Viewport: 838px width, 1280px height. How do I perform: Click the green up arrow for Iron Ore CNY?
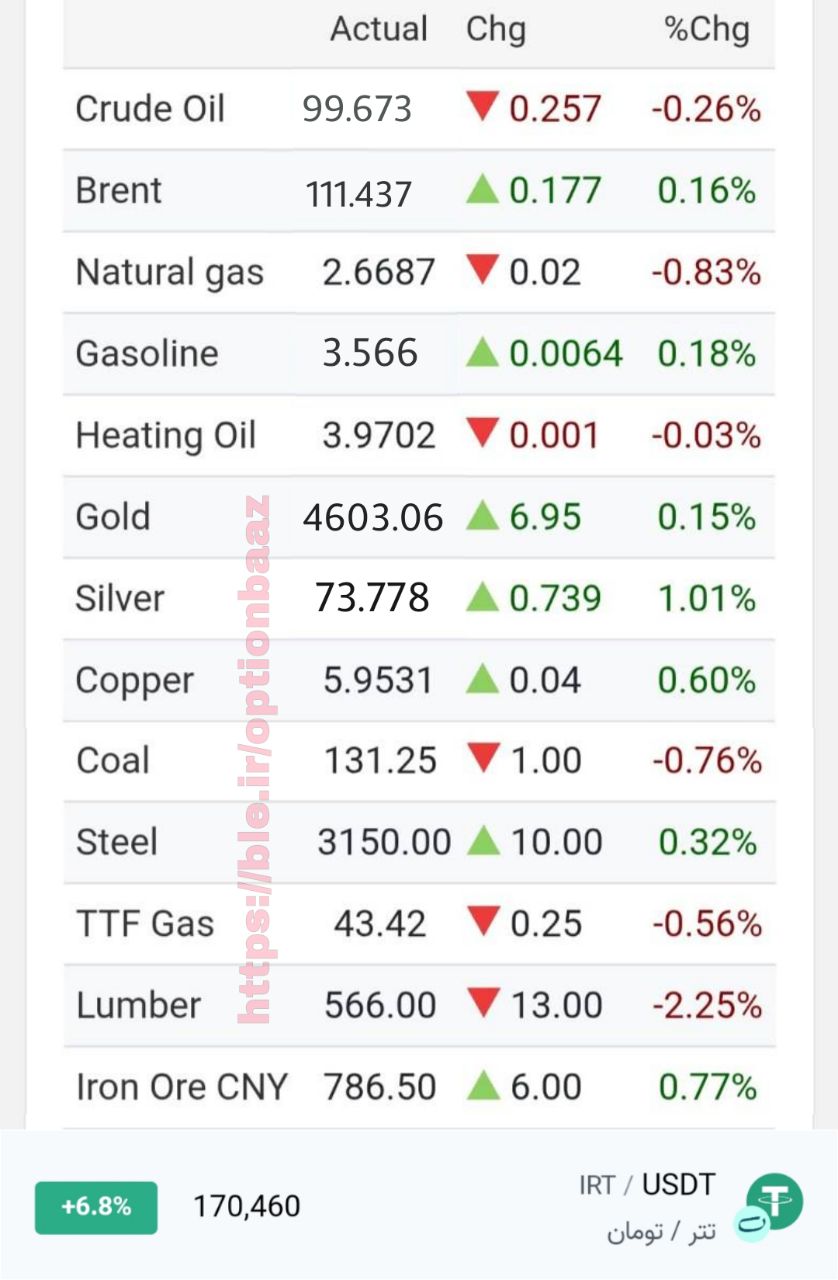coord(483,1085)
